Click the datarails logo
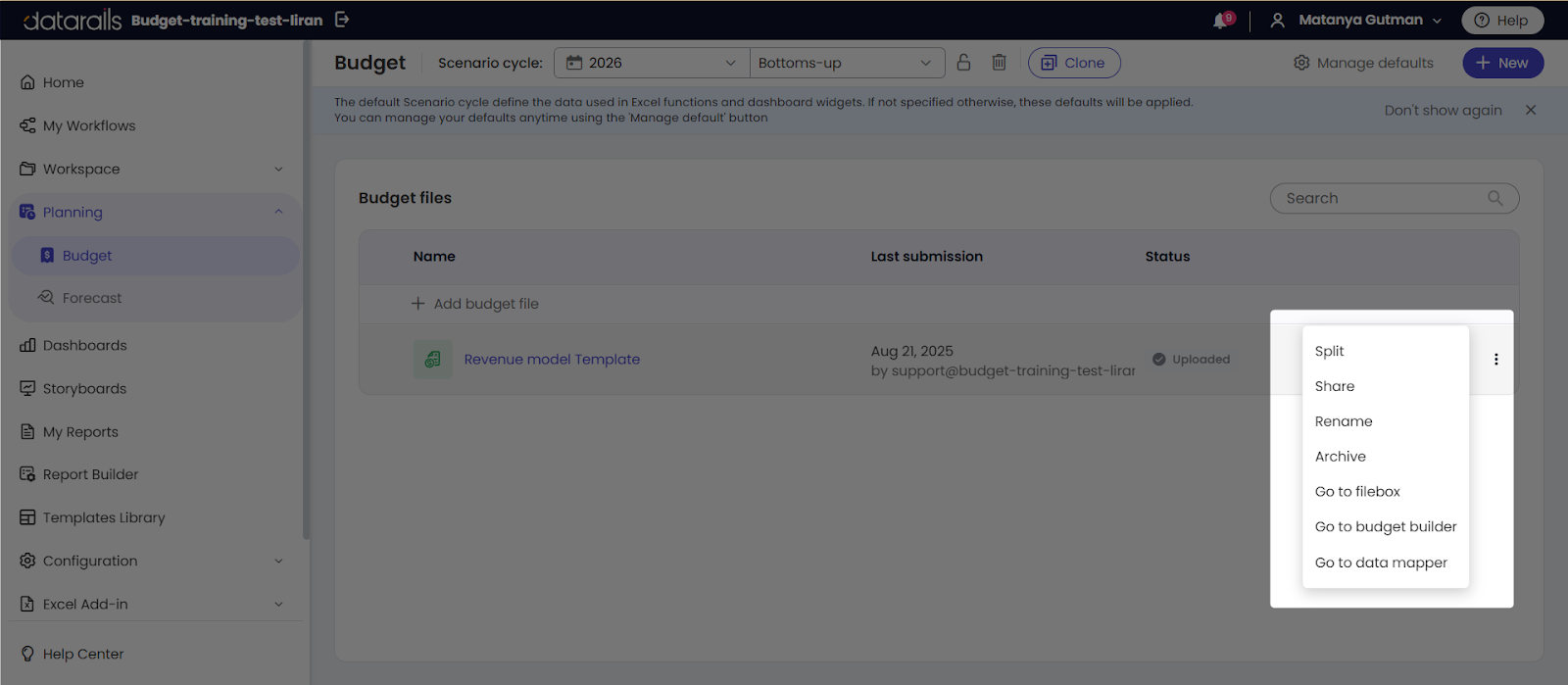Viewport: 1568px width, 685px height. click(73, 20)
